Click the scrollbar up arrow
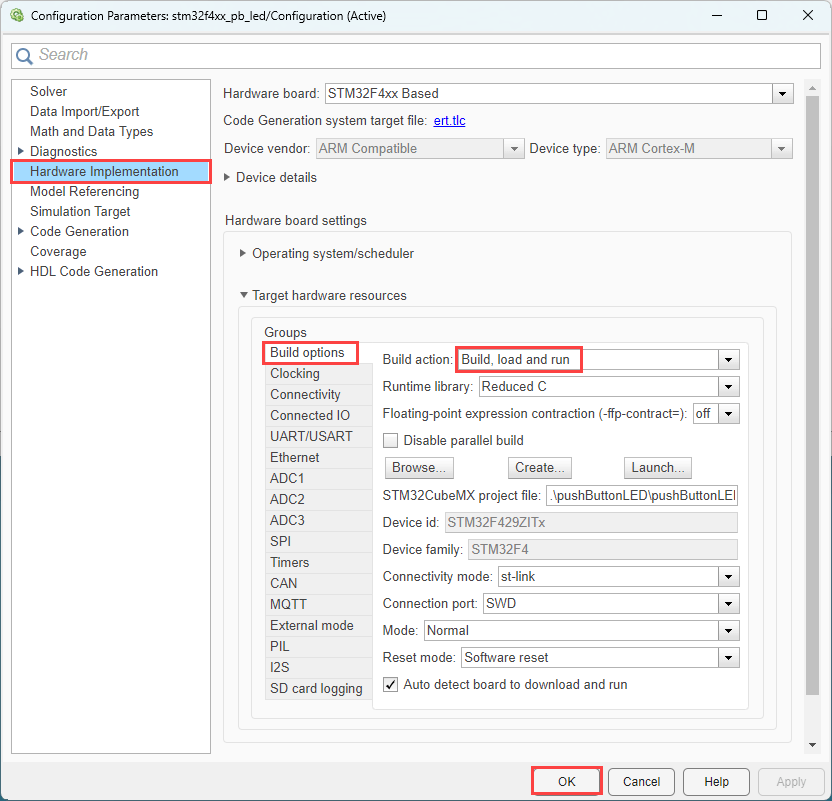Viewport: 832px width, 801px height. (812, 88)
